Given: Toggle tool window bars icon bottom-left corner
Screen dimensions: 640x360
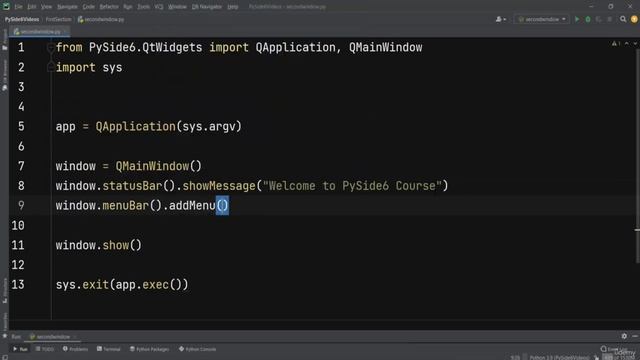Looking at the screenshot, I should pyautogui.click(x=4, y=357).
